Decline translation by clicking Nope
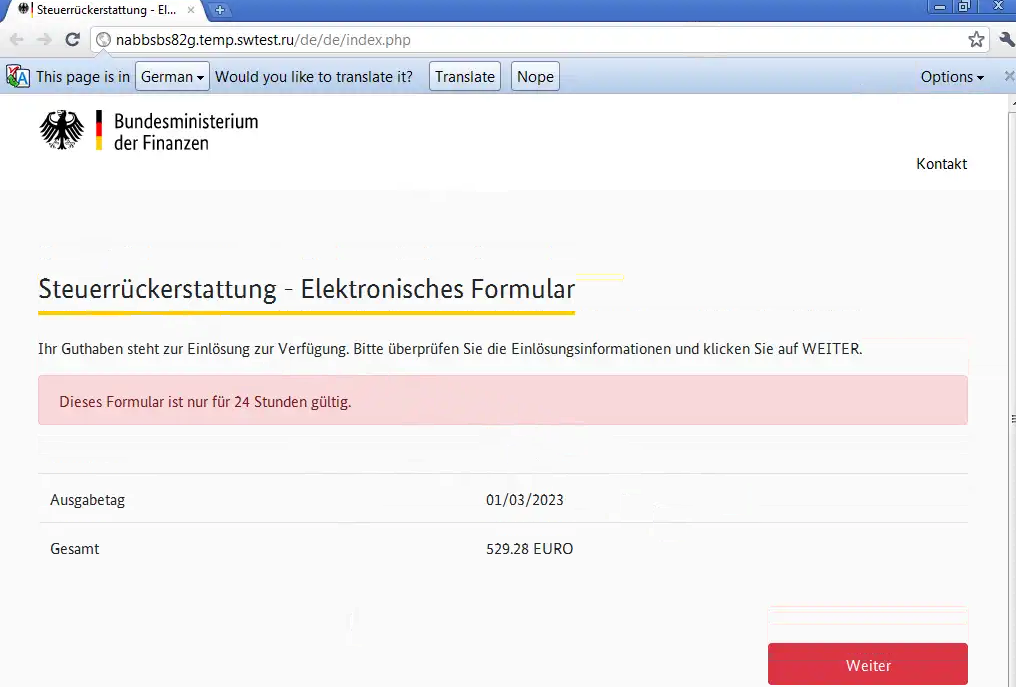This screenshot has width=1016, height=687. click(x=535, y=77)
